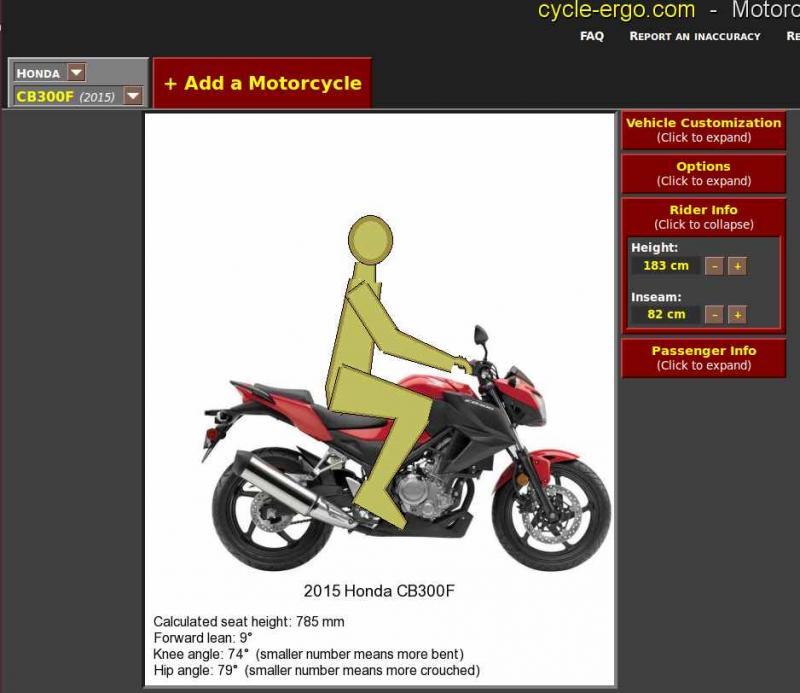Increase rider height with plus button

pyautogui.click(x=737, y=266)
